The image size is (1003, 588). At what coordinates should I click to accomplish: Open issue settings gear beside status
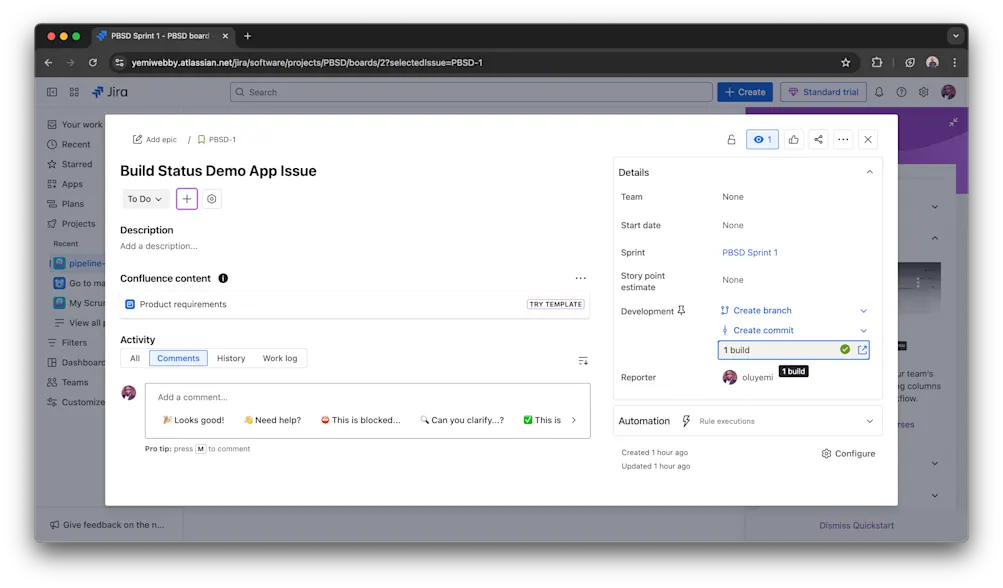(x=210, y=198)
